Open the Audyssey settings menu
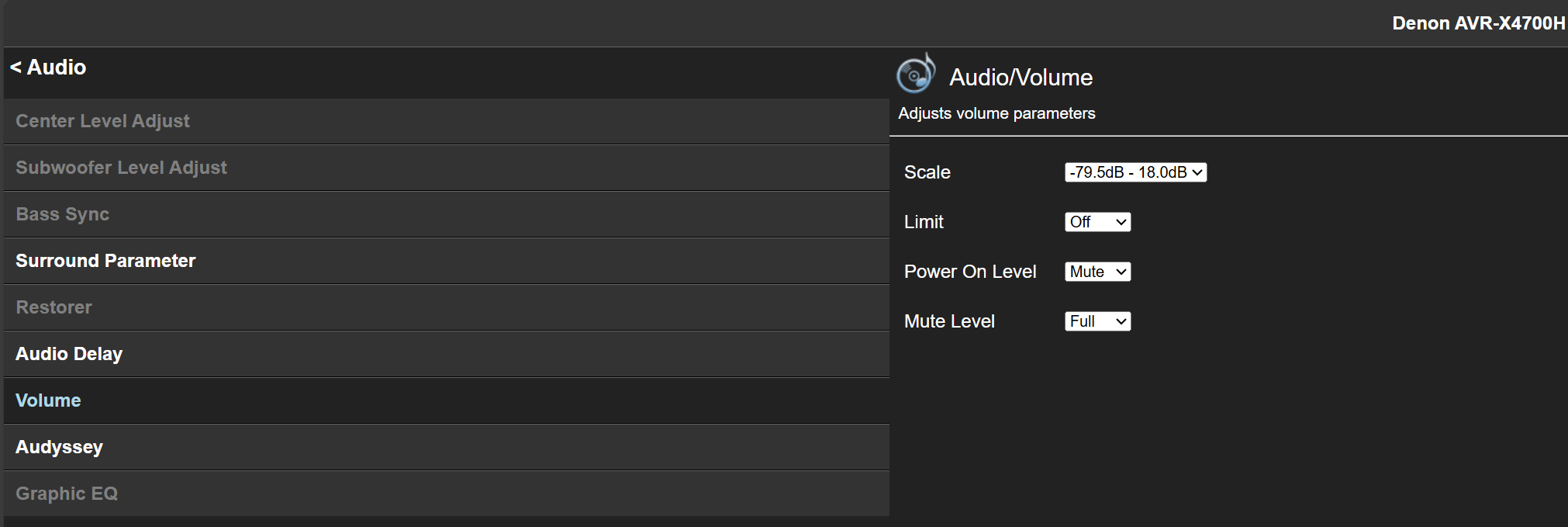Screen dimensions: 1568x527 click(x=59, y=447)
